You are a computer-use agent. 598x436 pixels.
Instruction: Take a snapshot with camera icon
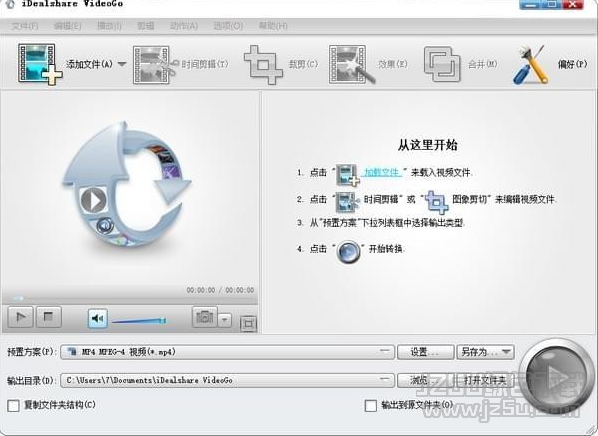click(x=204, y=317)
